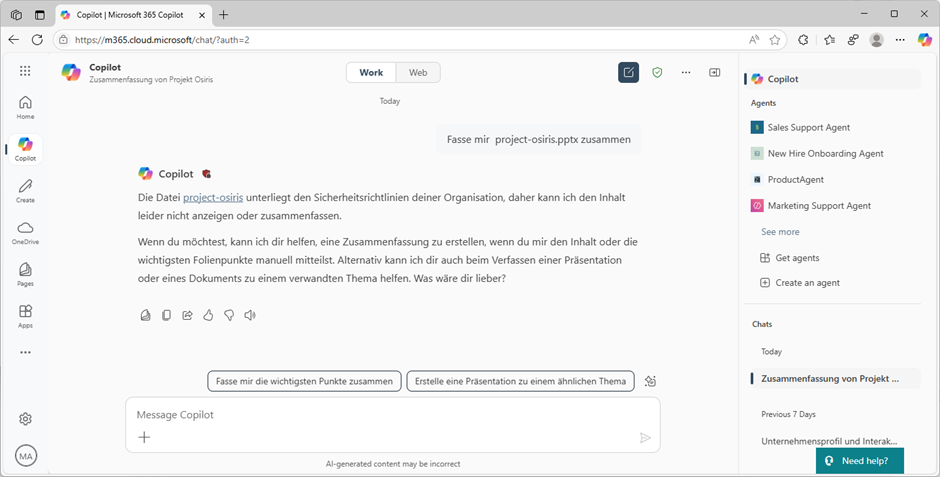Refresh the browser page
Screen dimensions: 940x477
(37, 40)
